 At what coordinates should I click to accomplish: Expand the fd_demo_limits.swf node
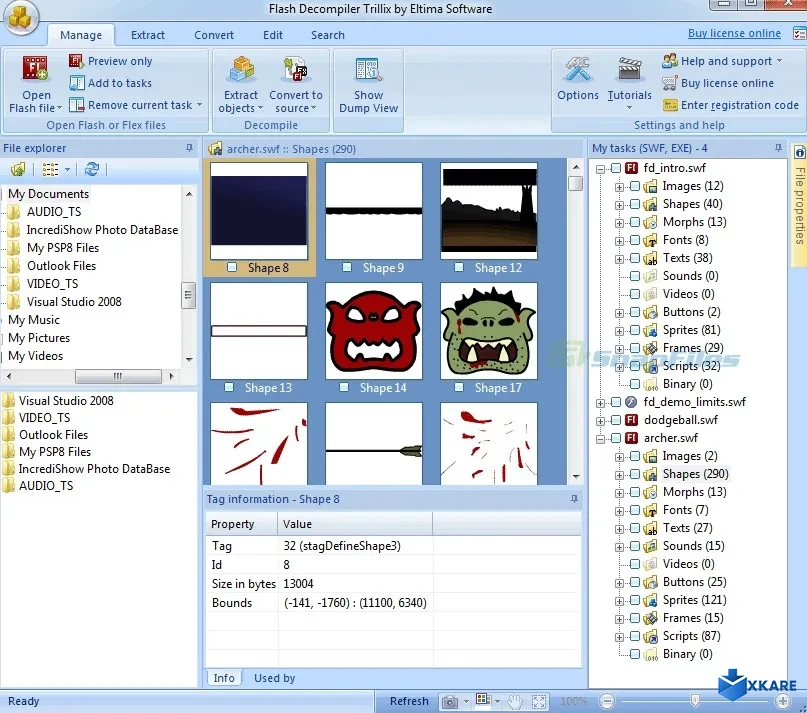tap(601, 403)
